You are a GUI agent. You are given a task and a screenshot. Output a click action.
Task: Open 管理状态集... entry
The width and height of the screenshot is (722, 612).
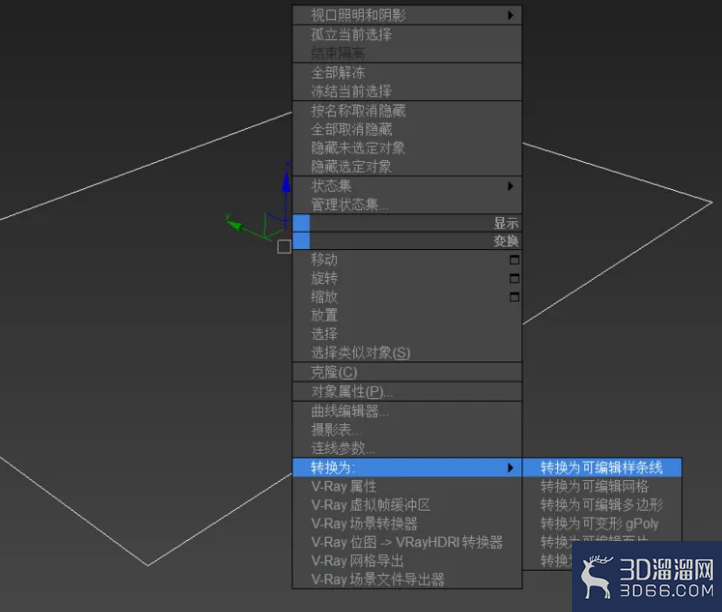(407, 204)
